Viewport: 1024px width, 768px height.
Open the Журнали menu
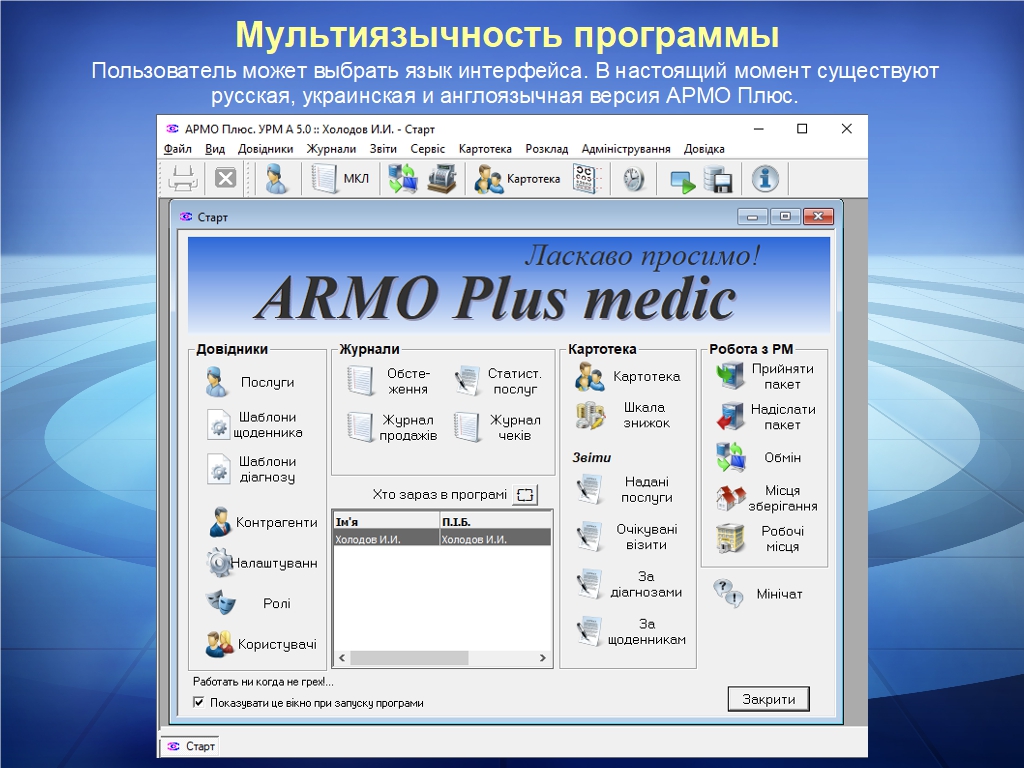click(331, 149)
